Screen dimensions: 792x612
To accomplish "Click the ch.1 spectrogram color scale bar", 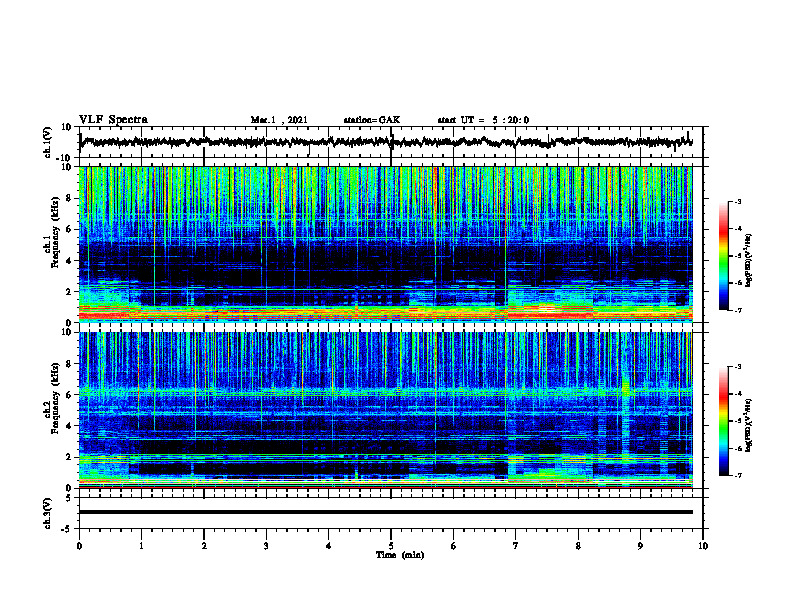I will (x=723, y=256).
